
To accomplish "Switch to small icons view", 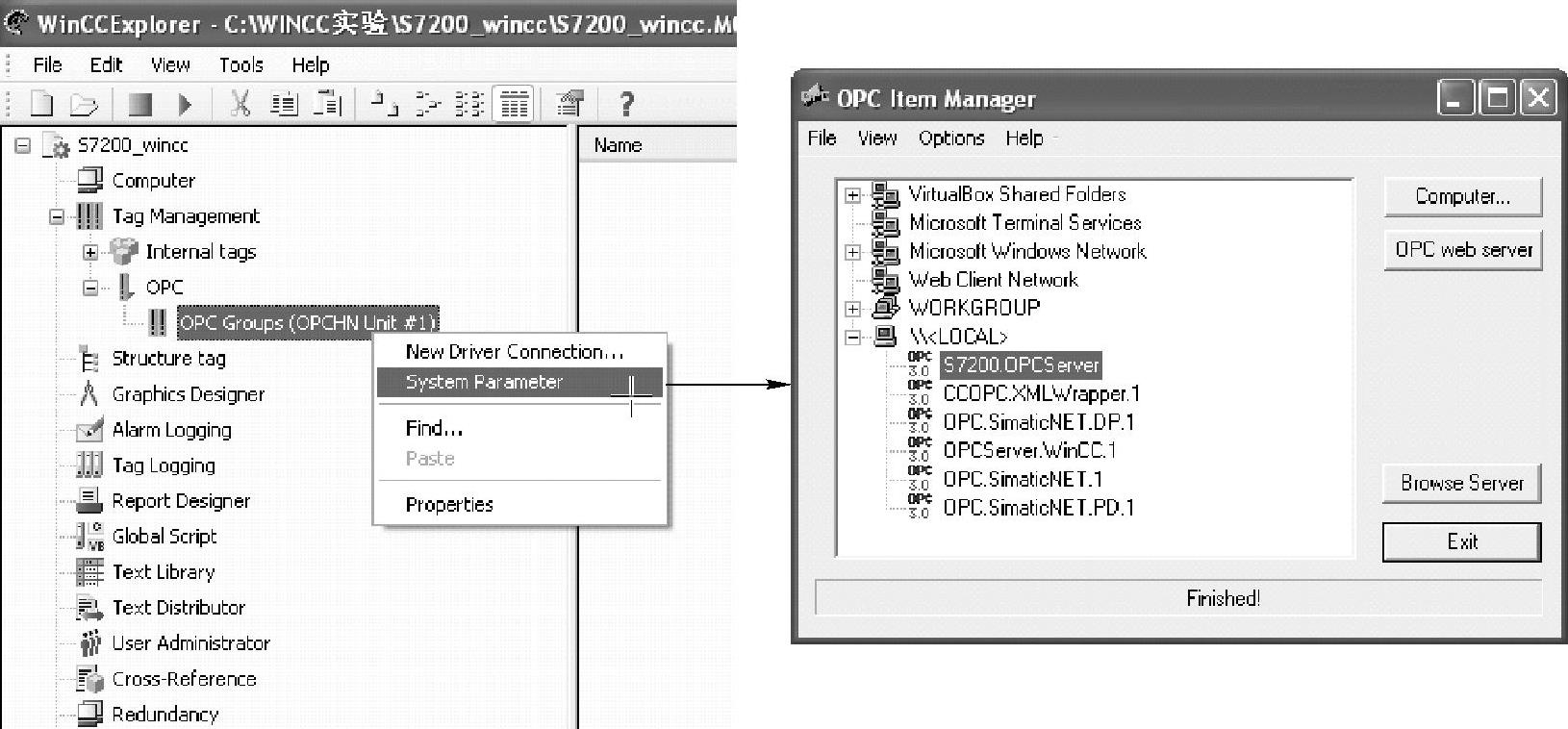I will click(x=427, y=104).
